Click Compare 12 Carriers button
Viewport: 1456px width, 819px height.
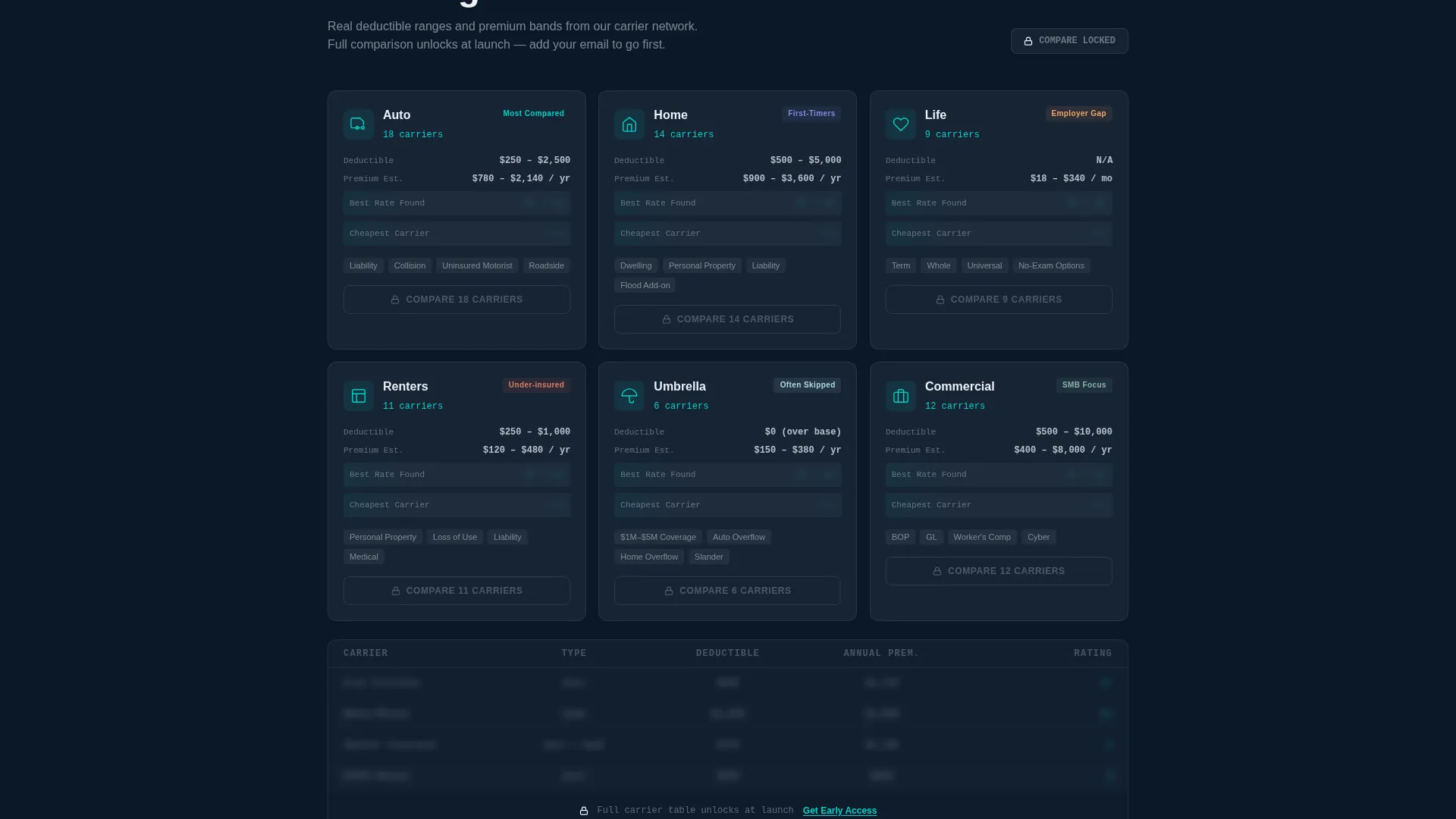point(999,571)
